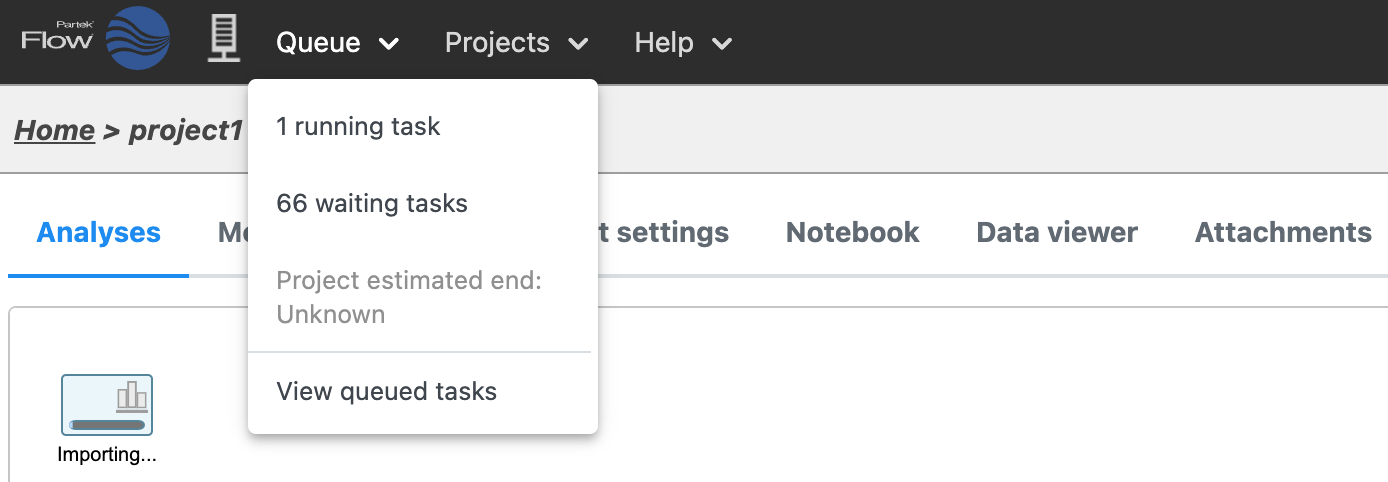This screenshot has width=1388, height=482.
Task: Go to the Attachments tab
Action: pos(1283,233)
